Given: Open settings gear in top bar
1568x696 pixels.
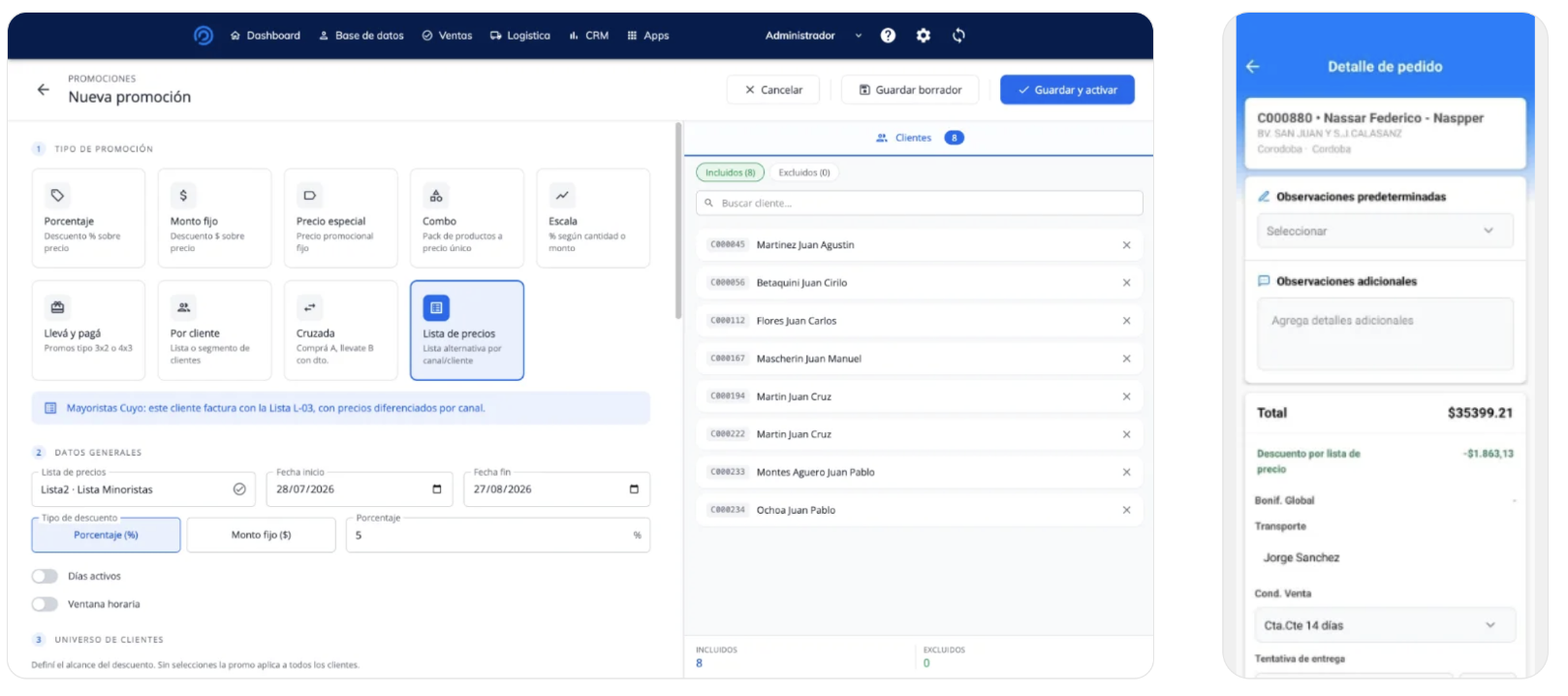Looking at the screenshot, I should 924,36.
